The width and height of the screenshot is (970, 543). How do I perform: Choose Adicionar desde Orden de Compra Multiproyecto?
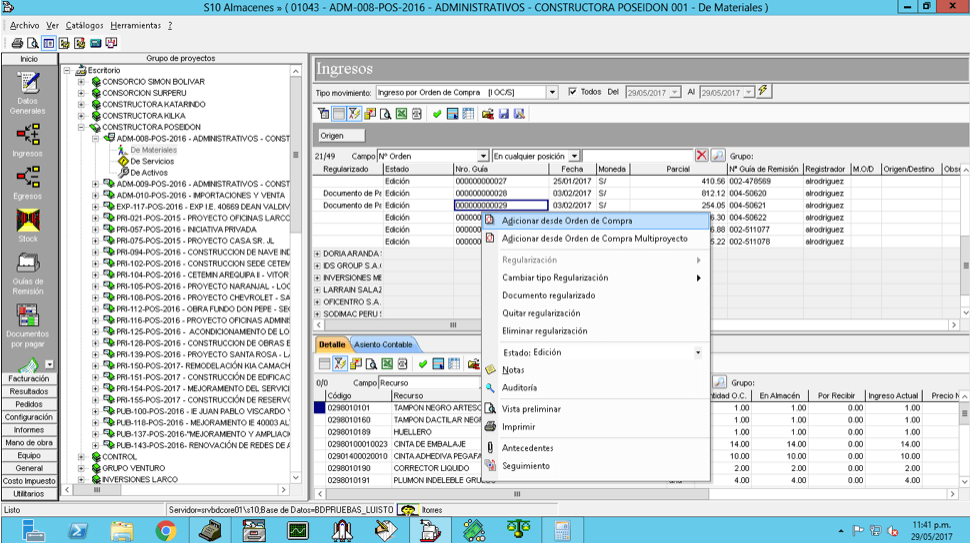(594, 239)
